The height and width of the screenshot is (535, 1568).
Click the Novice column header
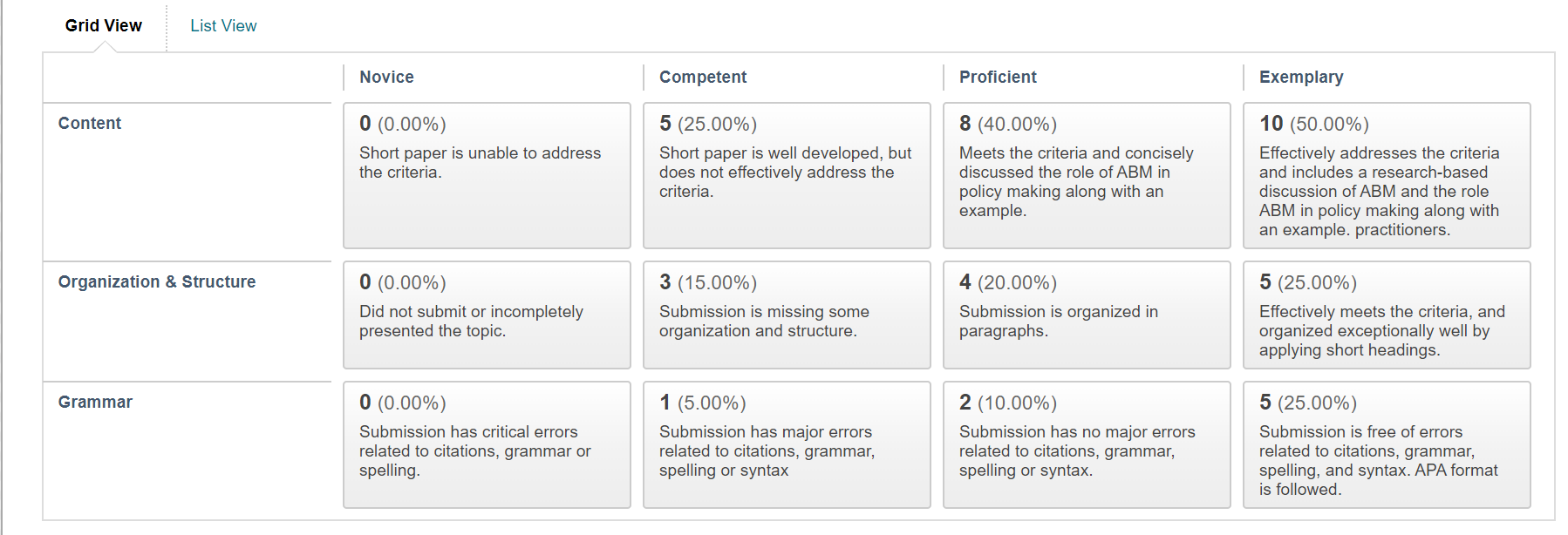click(x=386, y=77)
